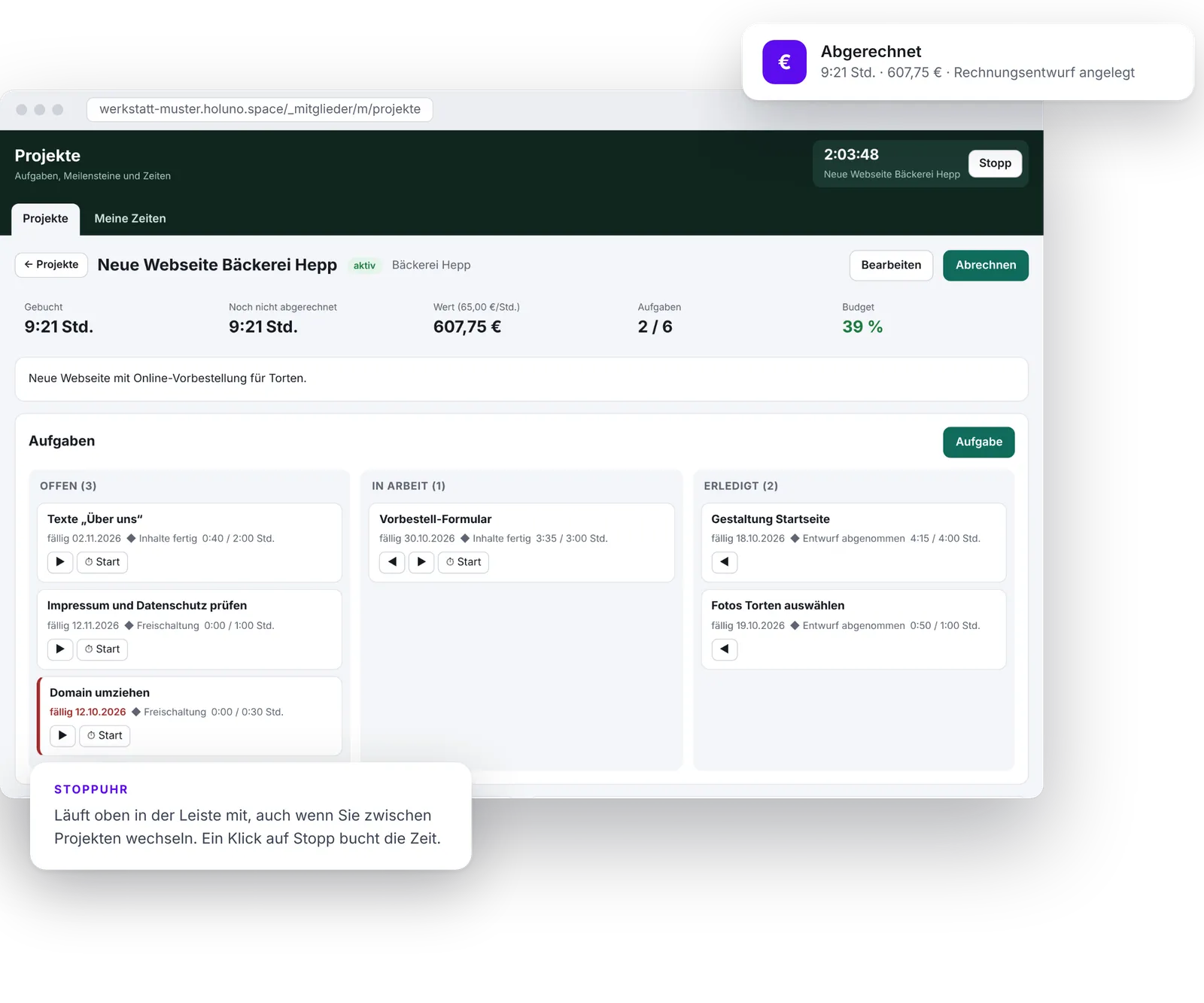This screenshot has width=1204, height=1003.
Task: Click the Aufgaben count "2 / 6"
Action: (x=655, y=327)
